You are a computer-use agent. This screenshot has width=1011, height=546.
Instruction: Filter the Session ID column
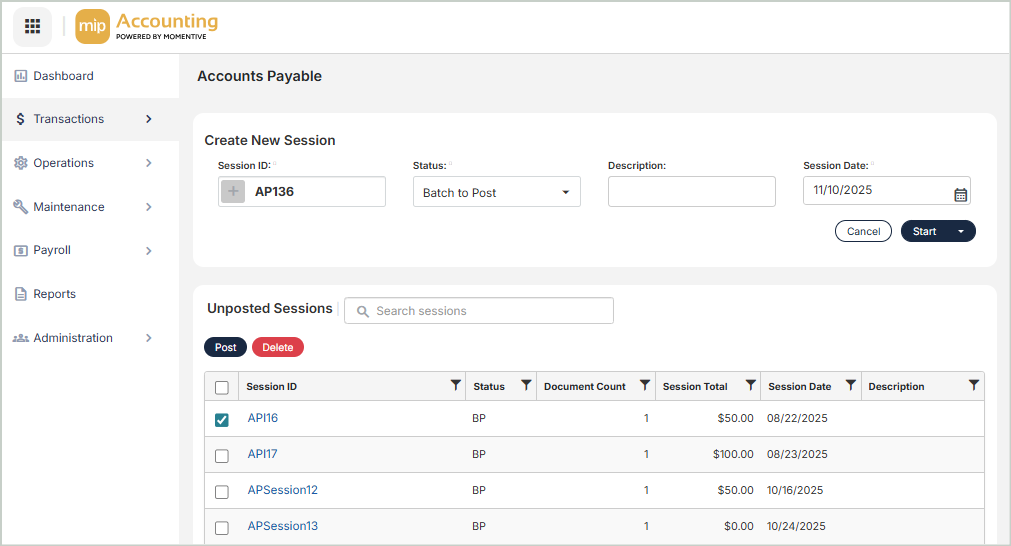point(456,386)
